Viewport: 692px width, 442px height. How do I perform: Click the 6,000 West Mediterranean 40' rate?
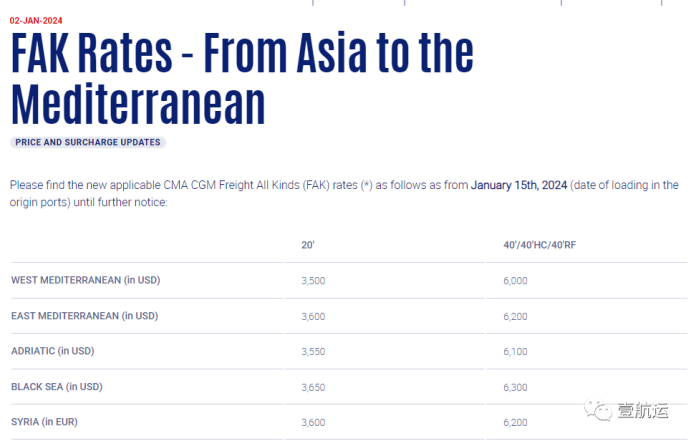coord(516,281)
